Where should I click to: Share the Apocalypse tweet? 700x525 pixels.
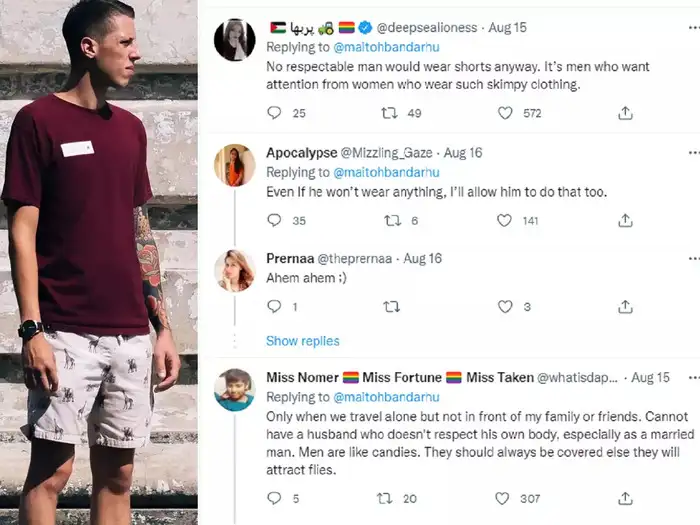coord(625,221)
